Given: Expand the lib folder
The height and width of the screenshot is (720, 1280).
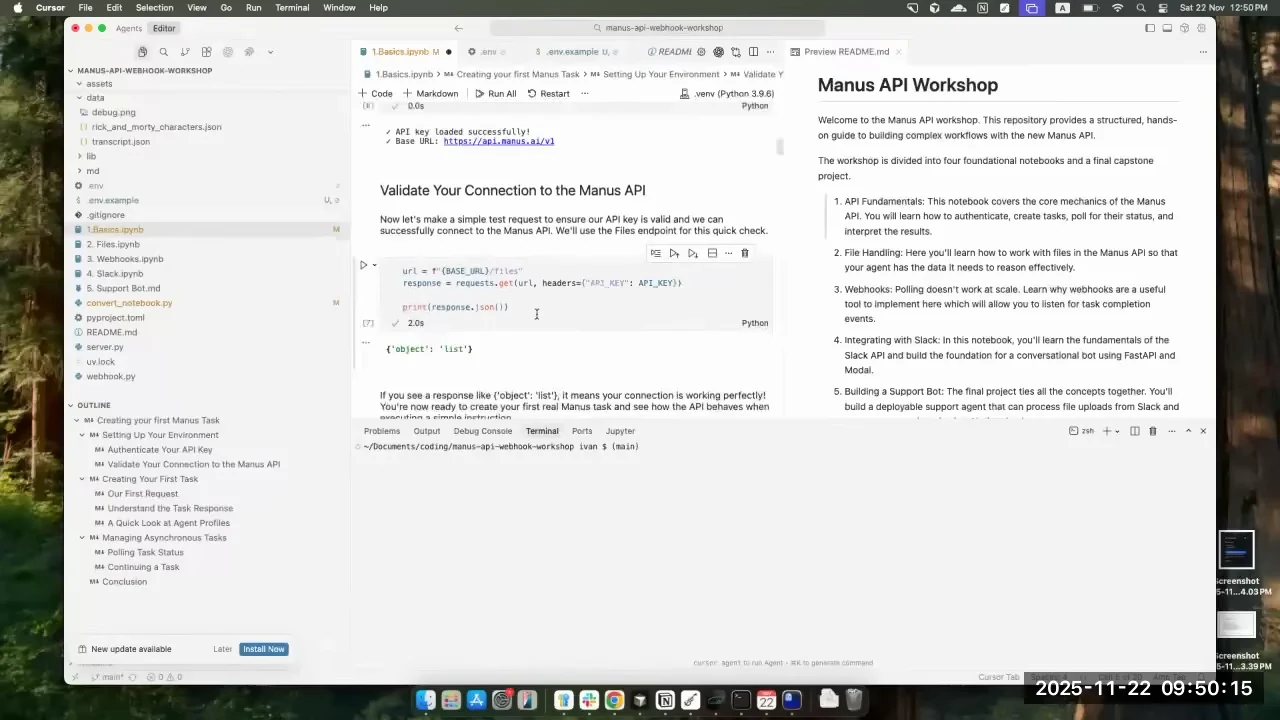Looking at the screenshot, I should [x=91, y=156].
